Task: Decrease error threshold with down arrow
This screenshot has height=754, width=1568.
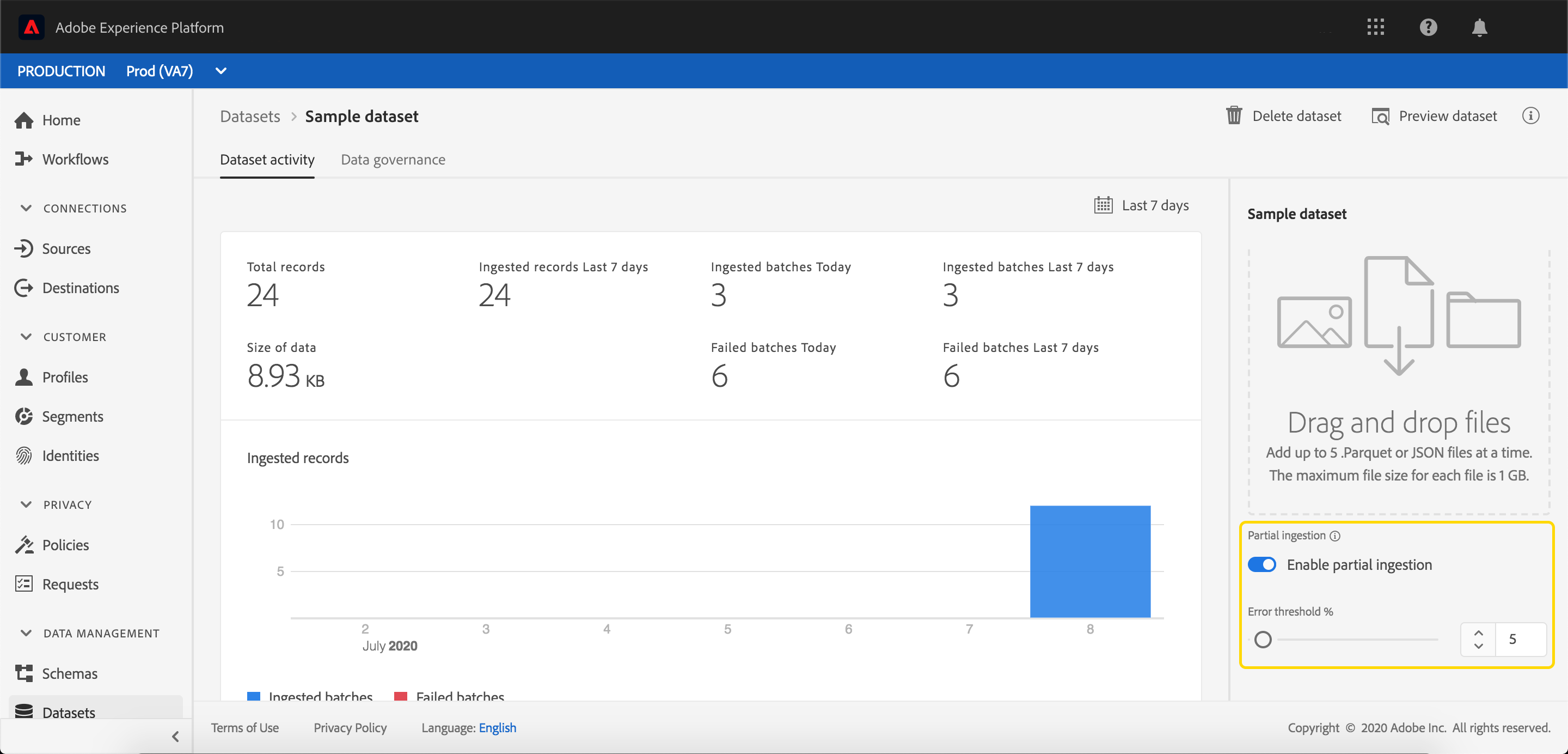Action: pos(1478,646)
